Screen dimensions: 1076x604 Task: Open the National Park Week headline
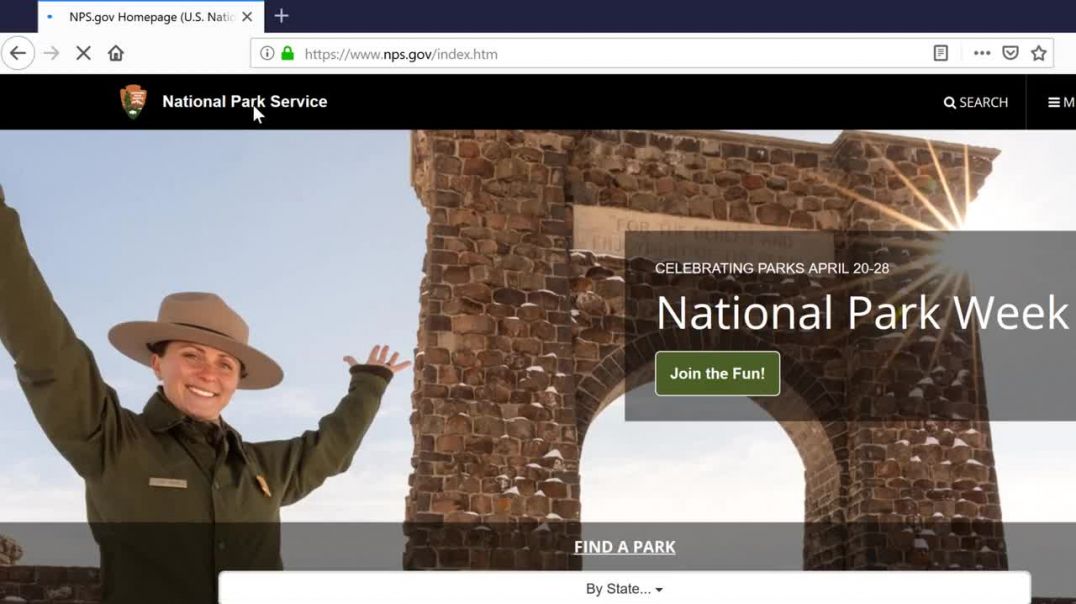pyautogui.click(x=862, y=312)
